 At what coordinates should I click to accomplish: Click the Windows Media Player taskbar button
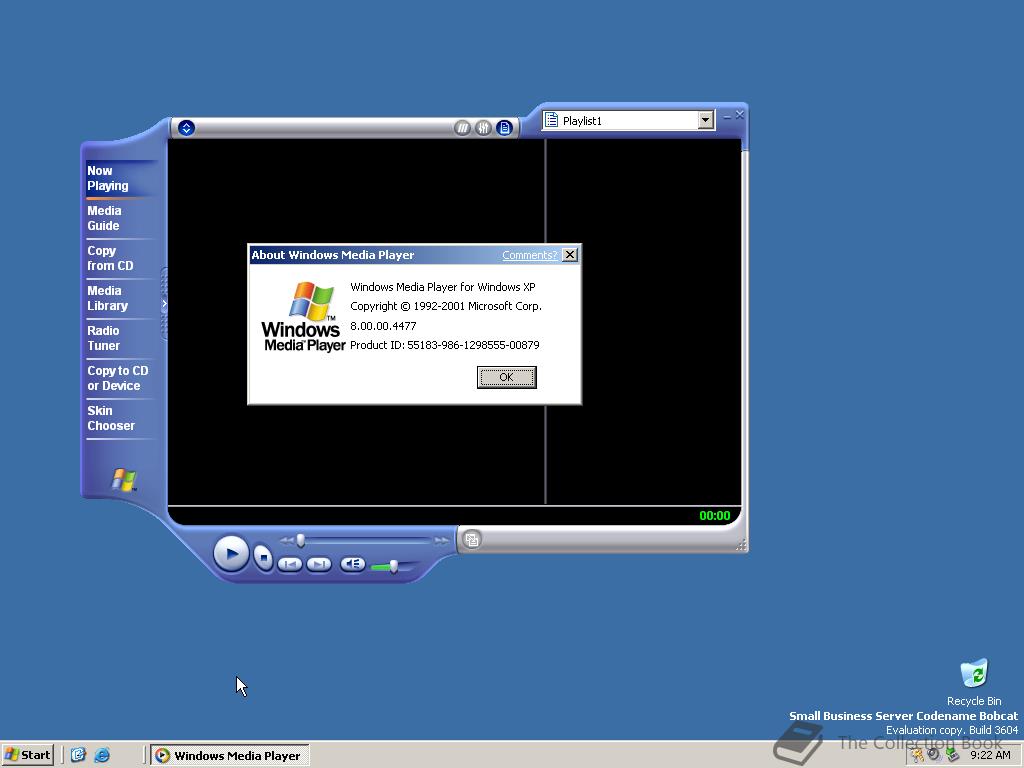tap(230, 756)
